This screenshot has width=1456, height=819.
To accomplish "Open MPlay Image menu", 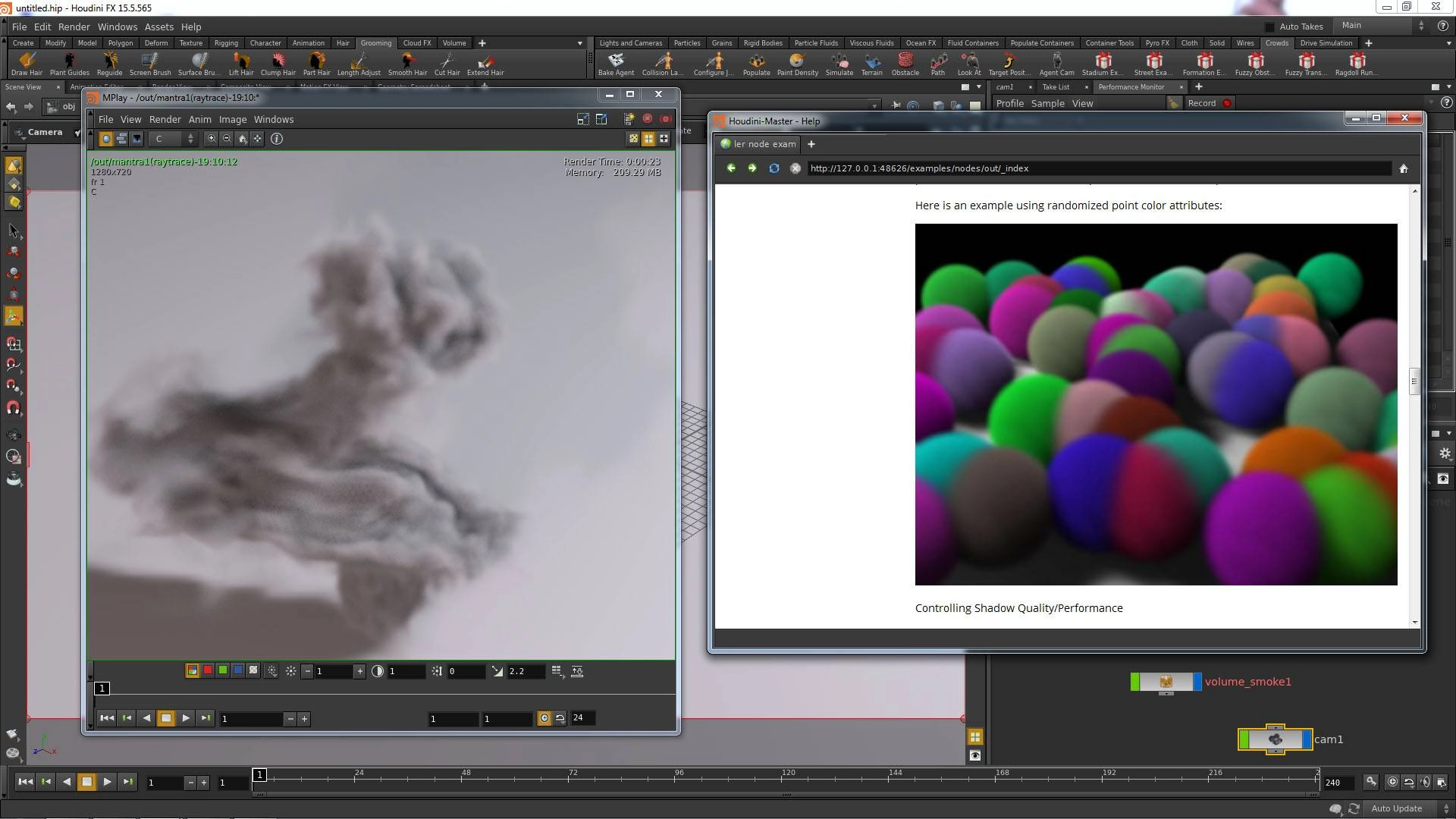I will pos(233,120).
